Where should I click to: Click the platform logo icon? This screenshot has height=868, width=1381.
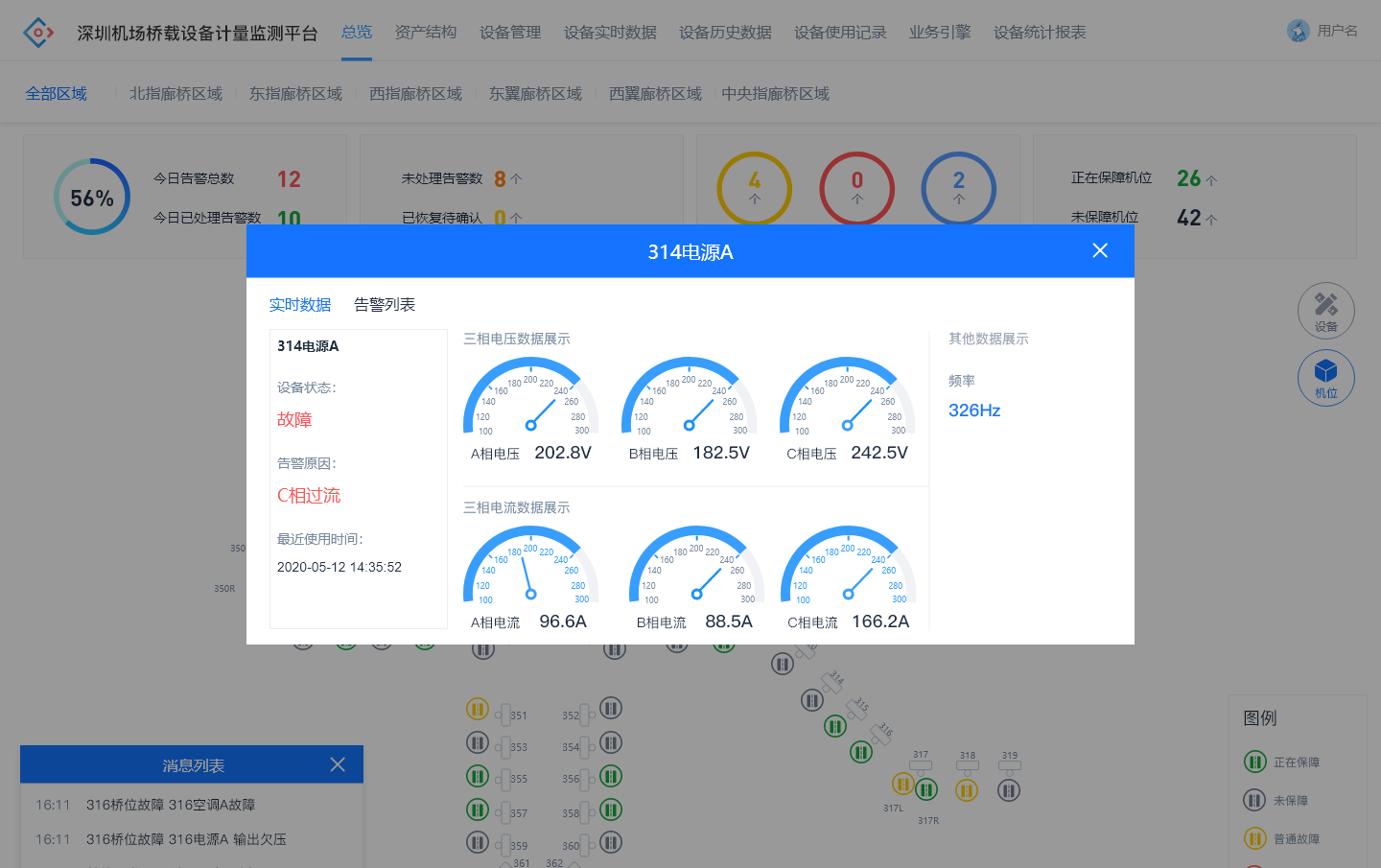(38, 33)
